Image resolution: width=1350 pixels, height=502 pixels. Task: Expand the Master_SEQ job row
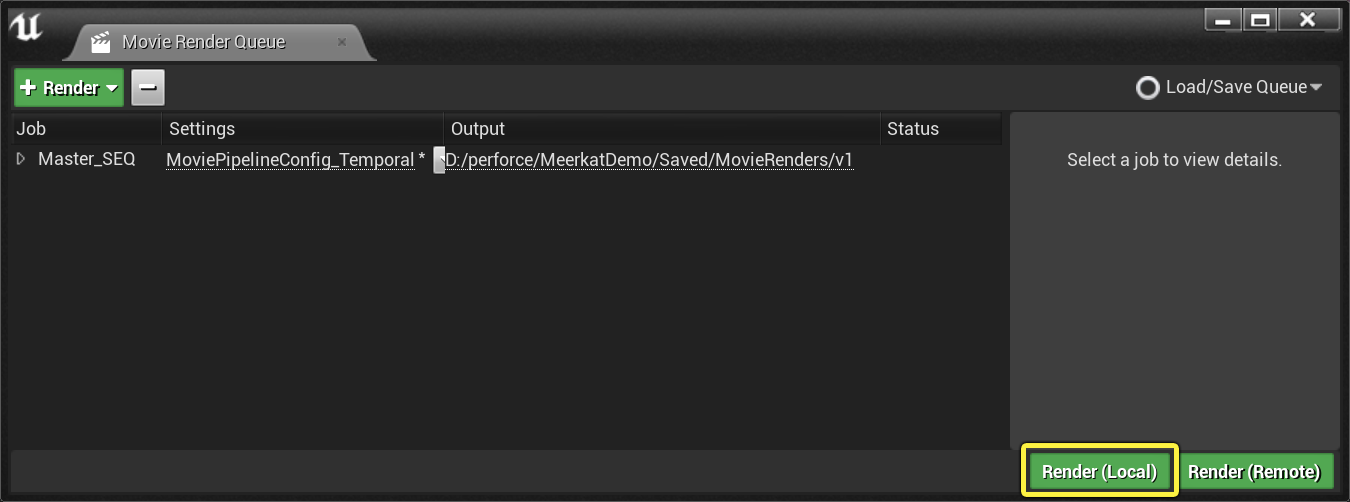(x=22, y=159)
